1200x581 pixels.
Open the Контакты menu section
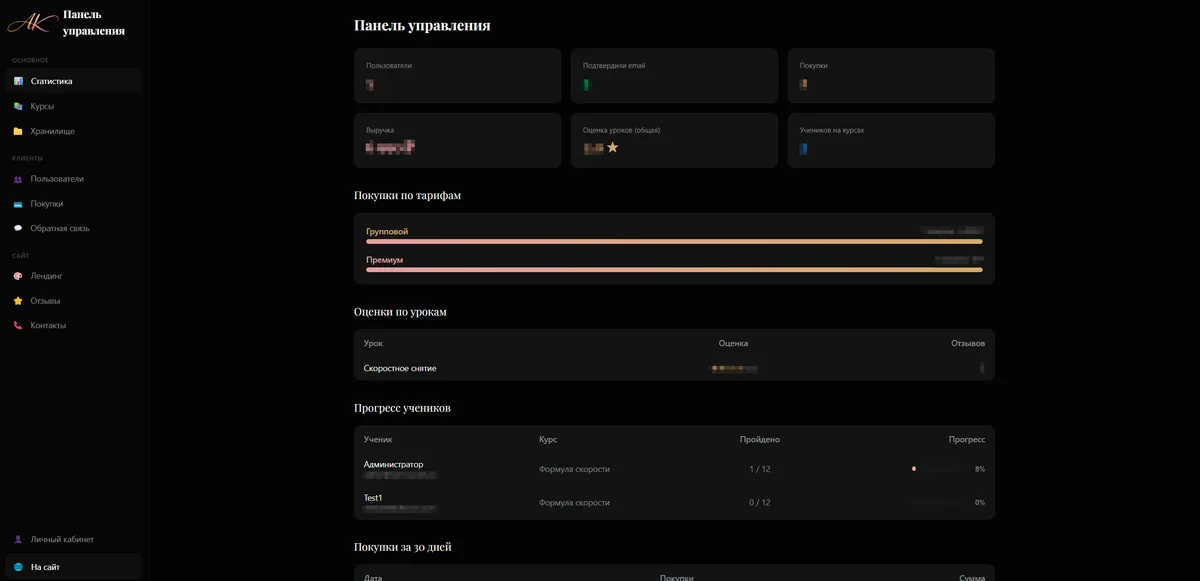click(x=48, y=326)
